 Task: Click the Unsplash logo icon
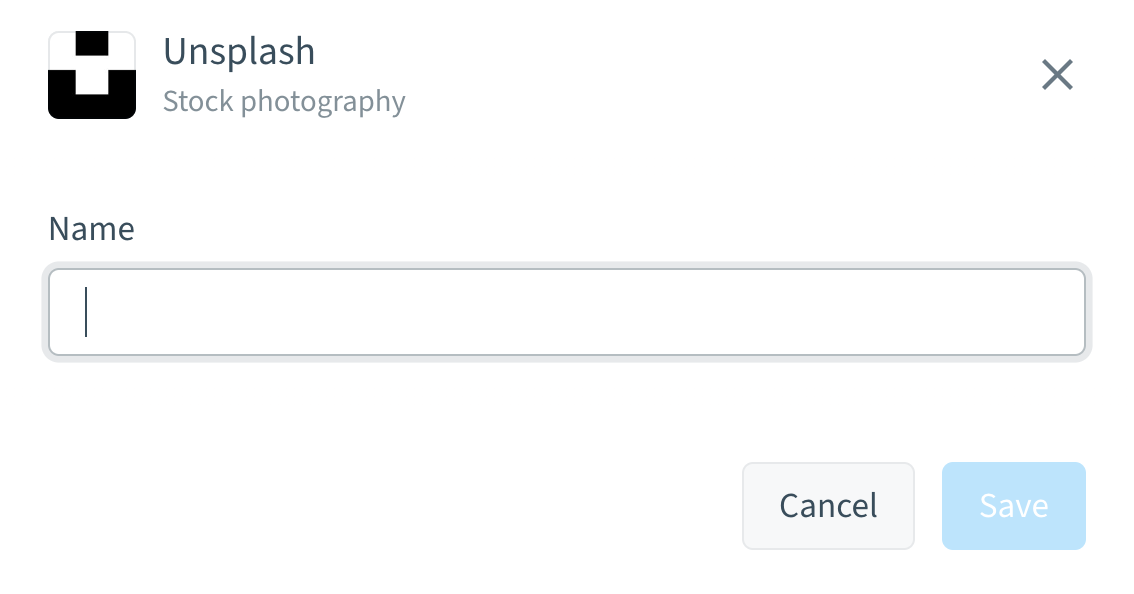pos(92,75)
